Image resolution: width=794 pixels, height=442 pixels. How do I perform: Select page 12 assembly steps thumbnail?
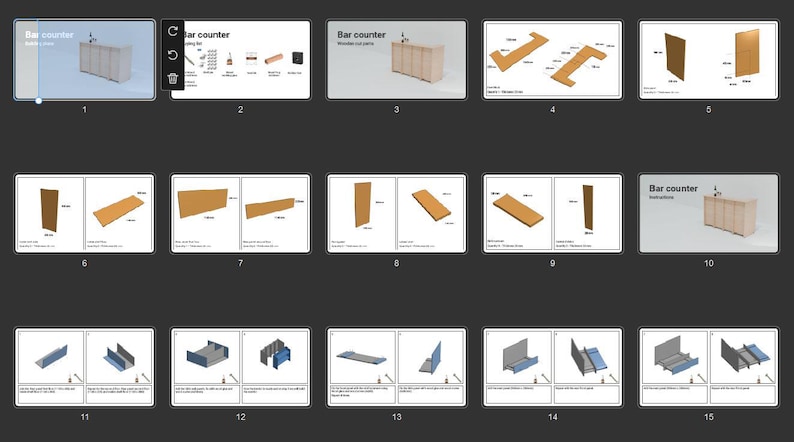pyautogui.click(x=241, y=367)
